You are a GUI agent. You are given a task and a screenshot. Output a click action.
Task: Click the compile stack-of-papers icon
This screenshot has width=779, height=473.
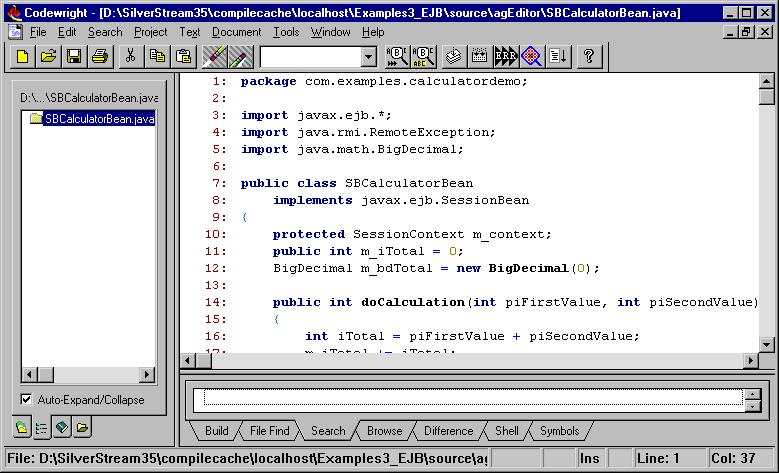(x=454, y=56)
